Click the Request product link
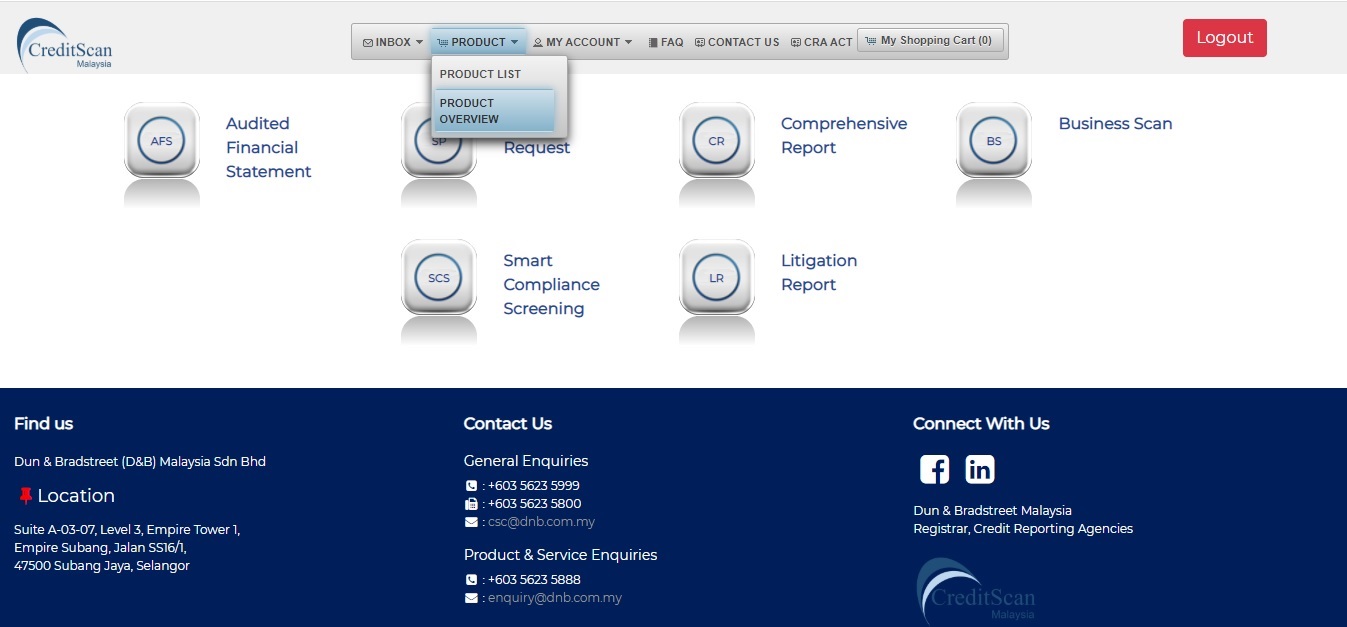 pyautogui.click(x=536, y=148)
